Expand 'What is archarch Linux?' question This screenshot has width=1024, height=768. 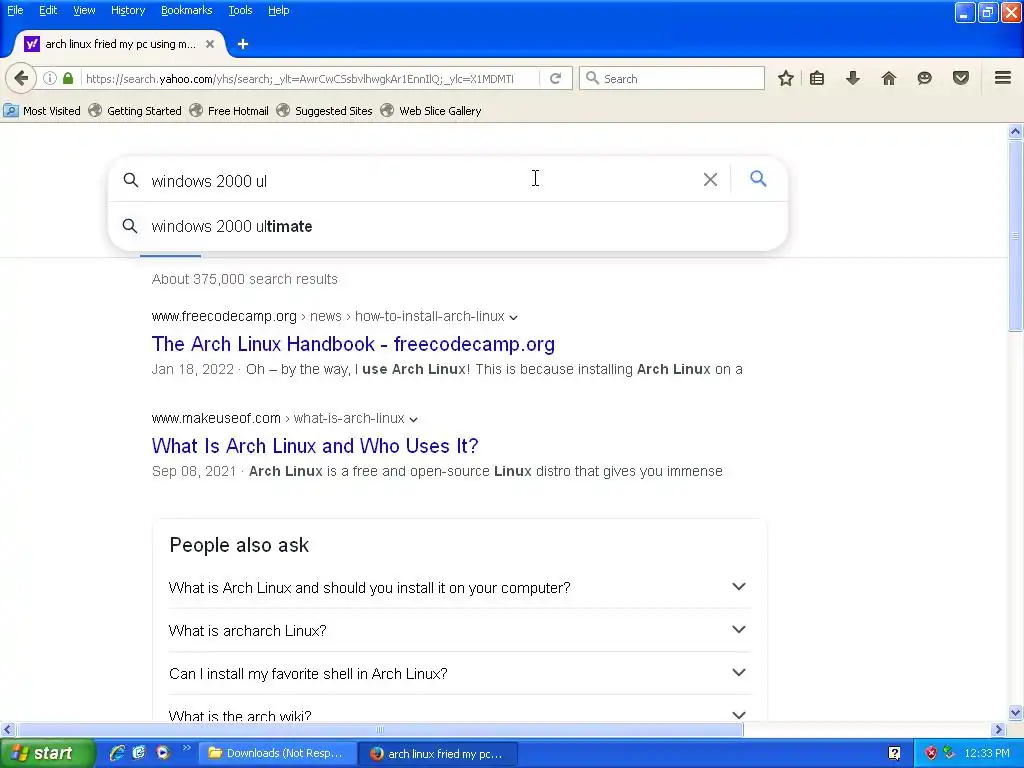click(460, 630)
